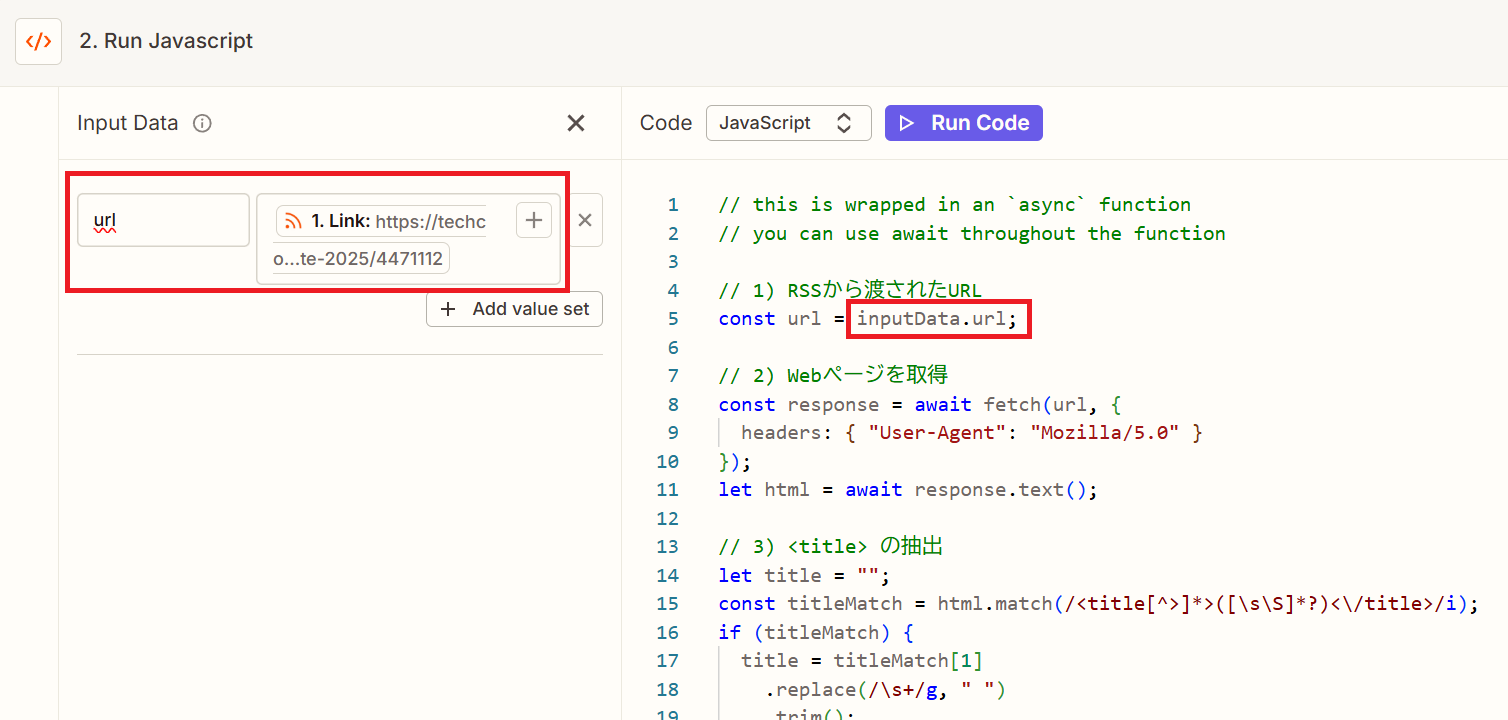
Task: Open the JavaScript language dropdown
Action: coord(789,123)
